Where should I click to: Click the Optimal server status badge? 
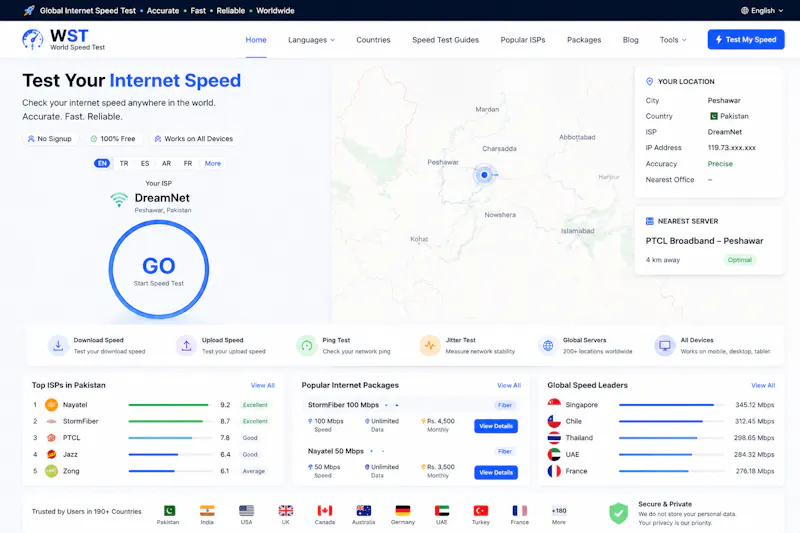739,260
